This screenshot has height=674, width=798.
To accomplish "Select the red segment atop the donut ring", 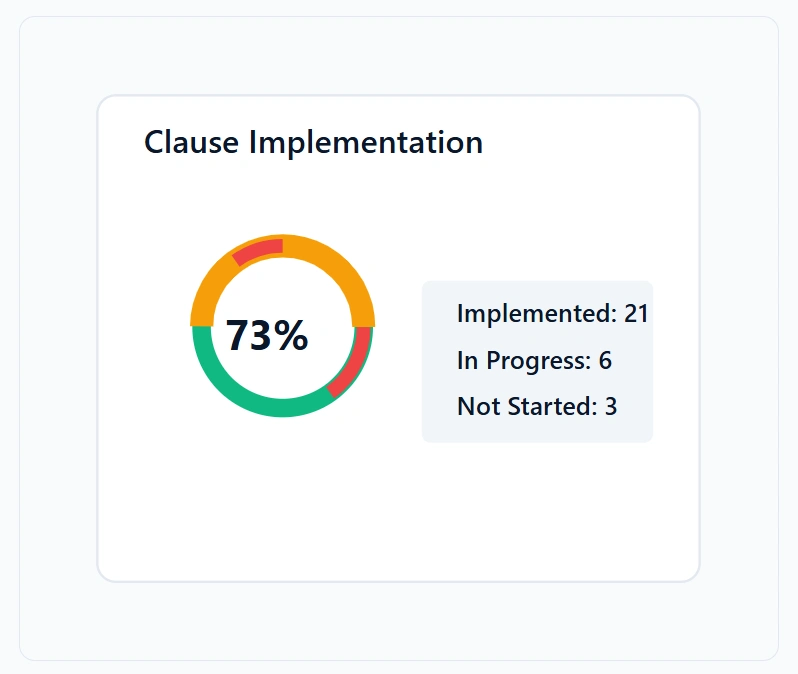I will click(259, 249).
